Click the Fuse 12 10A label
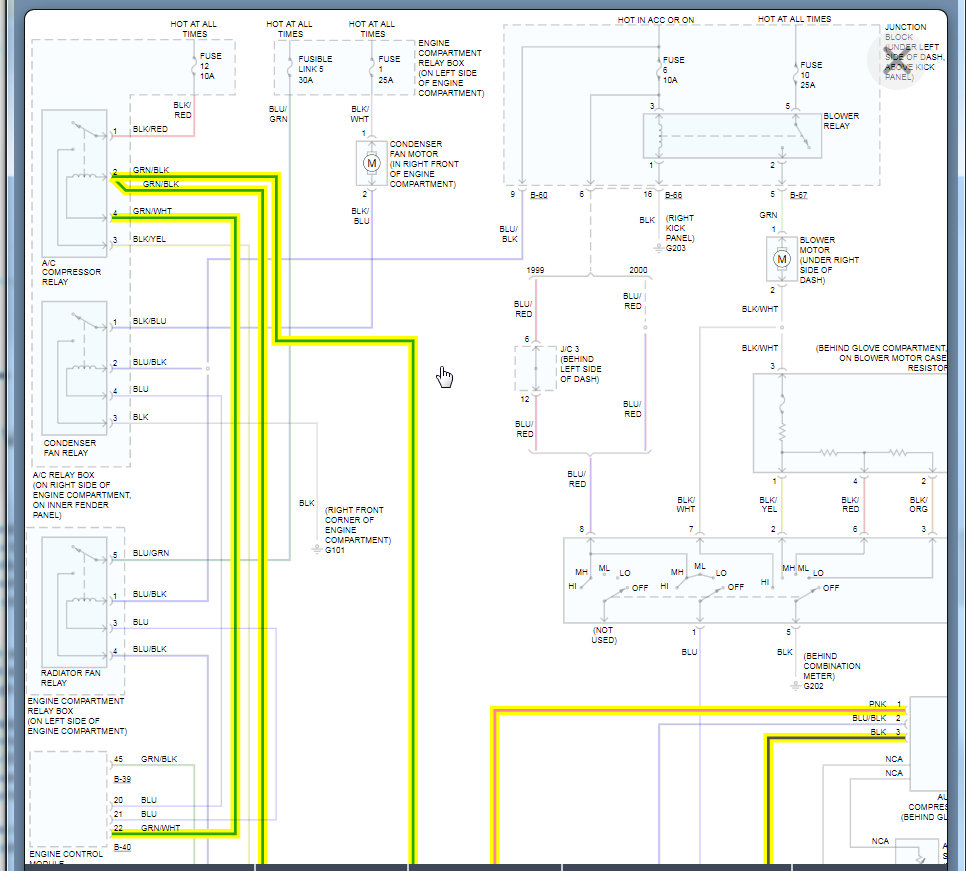The image size is (966, 871). coord(210,66)
